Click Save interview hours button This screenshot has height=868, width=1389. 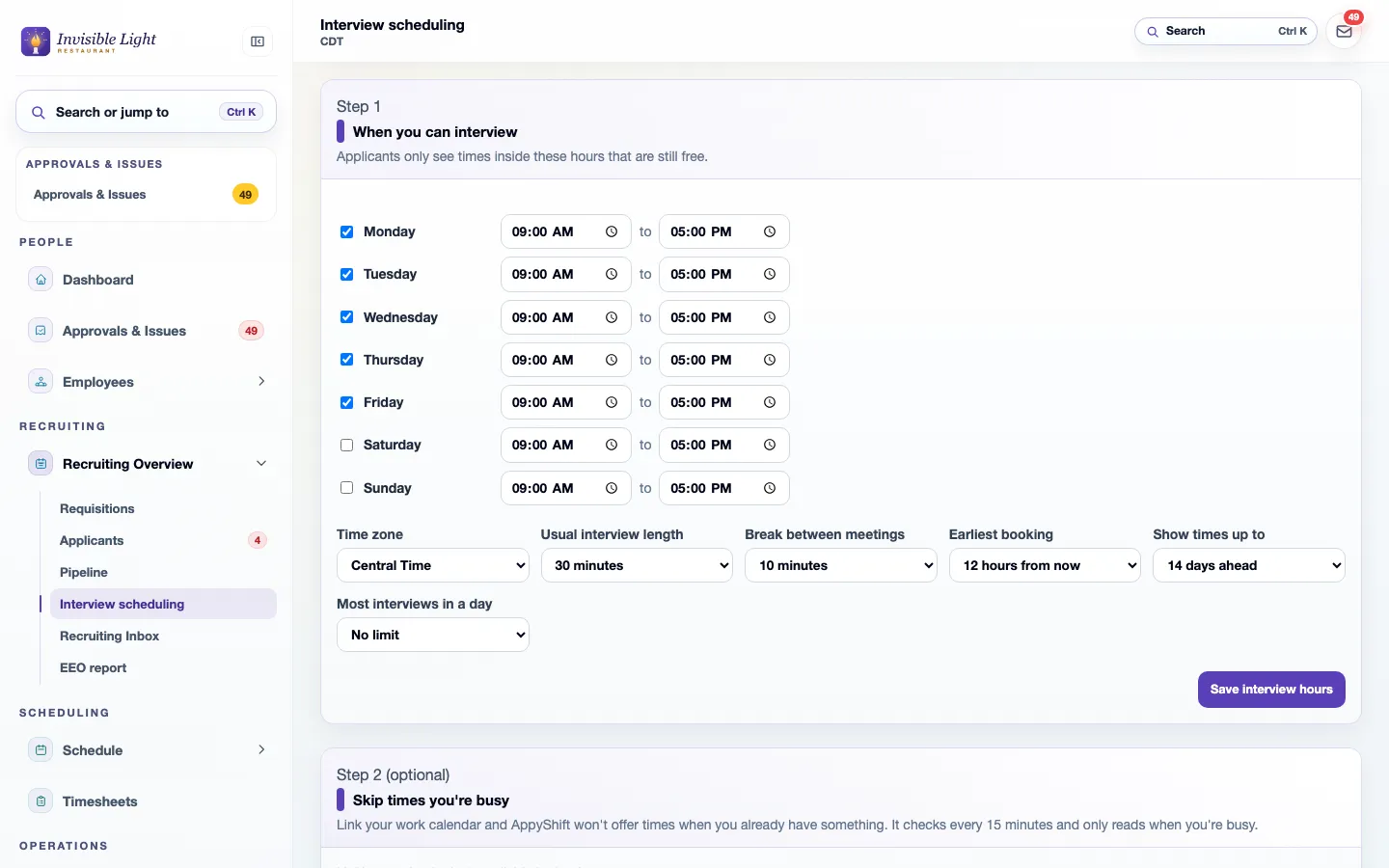[1271, 690]
